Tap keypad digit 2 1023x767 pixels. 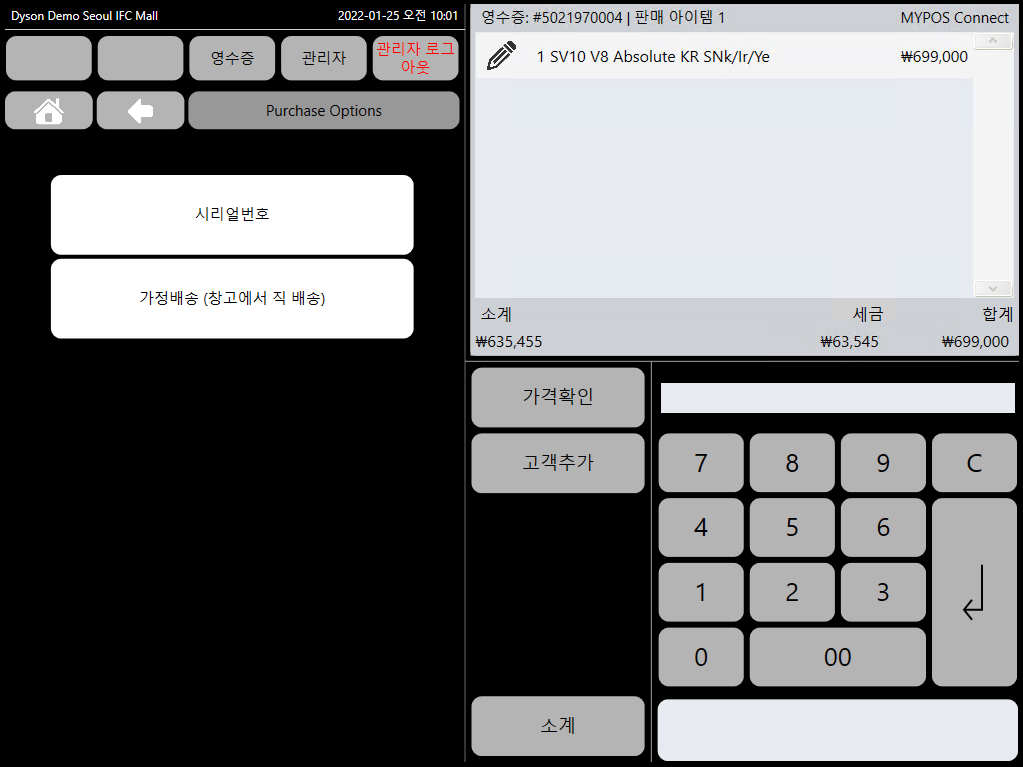point(792,592)
